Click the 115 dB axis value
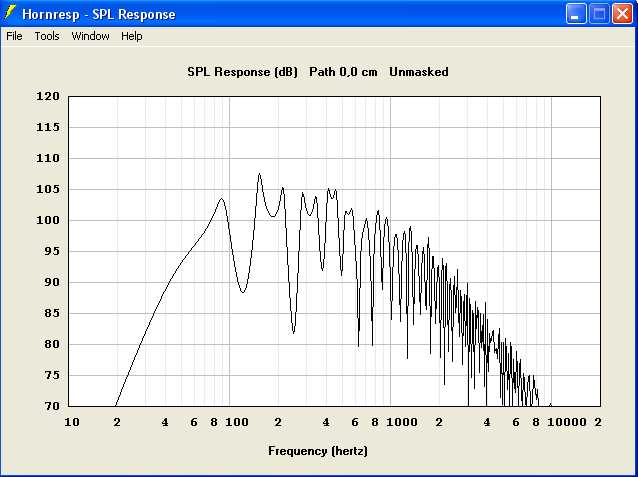This screenshot has width=638, height=477. (48, 127)
